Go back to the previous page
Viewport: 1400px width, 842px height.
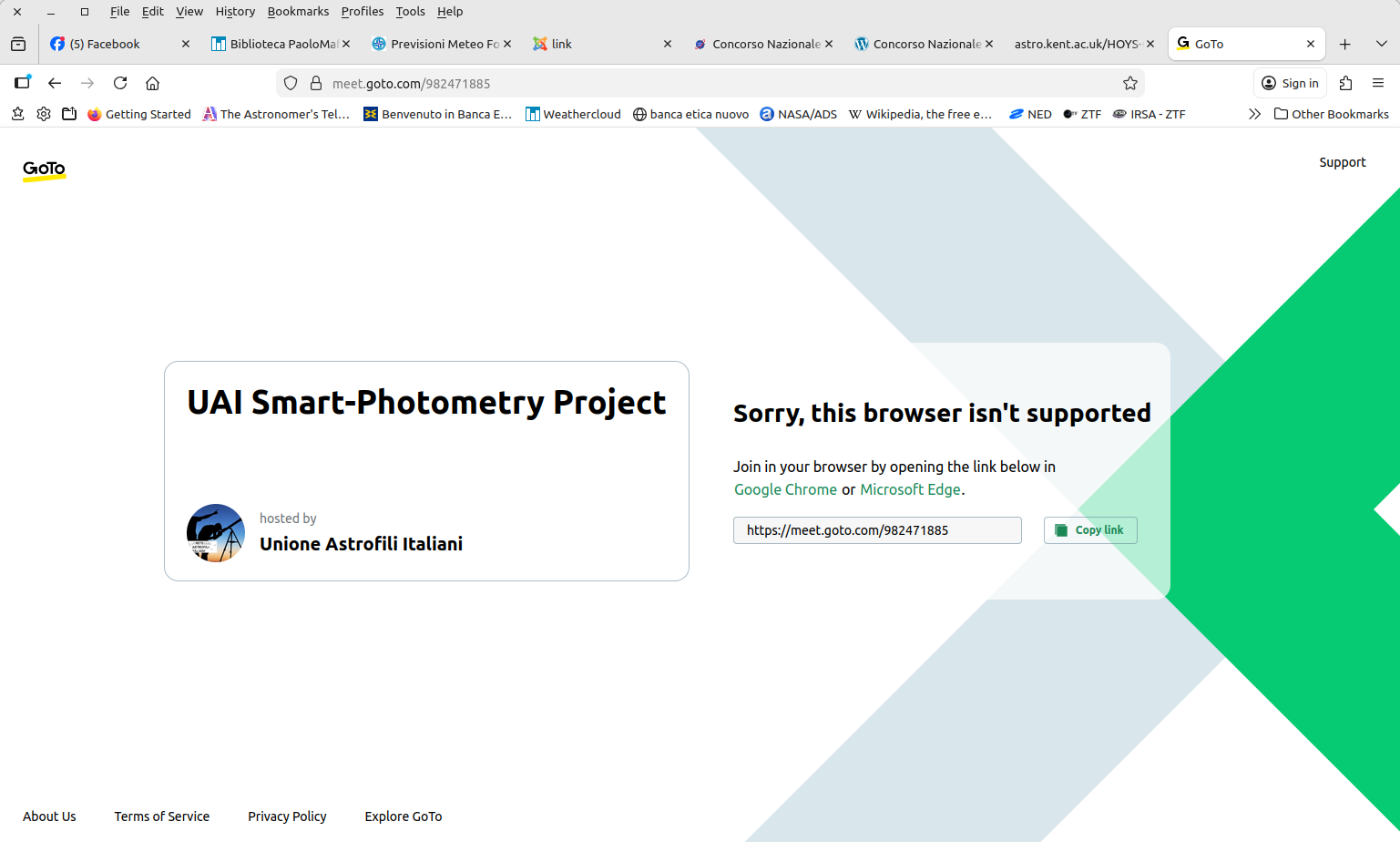[x=55, y=83]
